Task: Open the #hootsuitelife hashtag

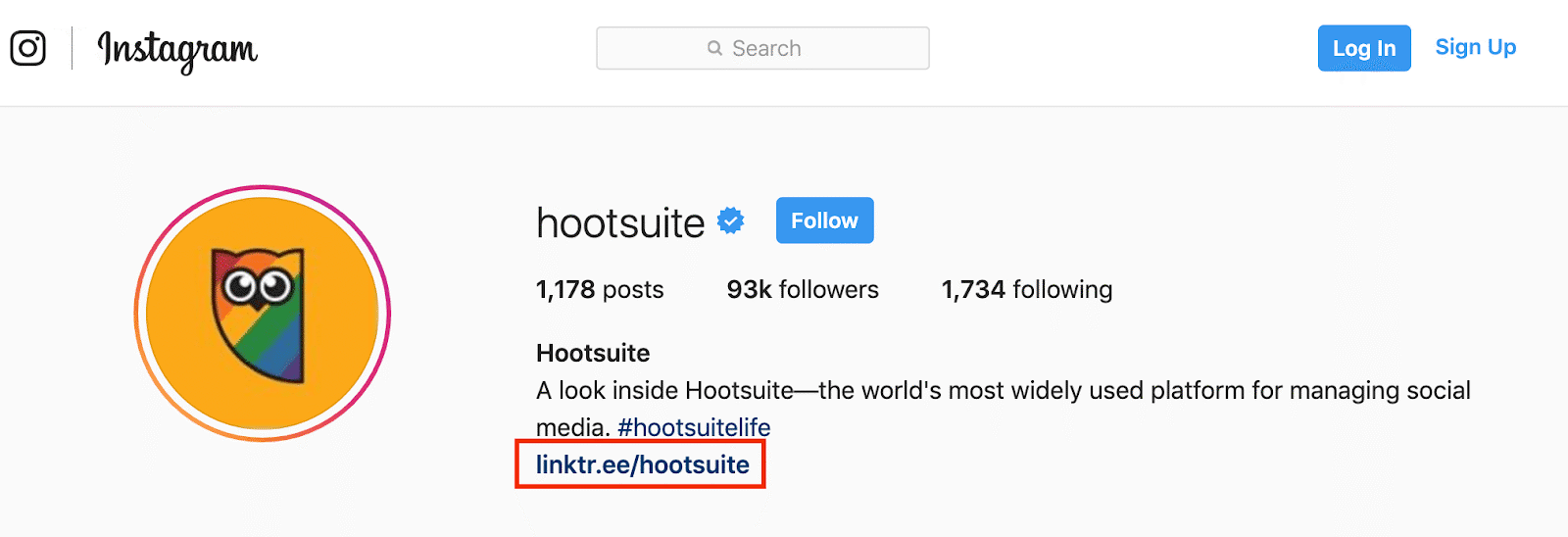Action: tap(694, 428)
